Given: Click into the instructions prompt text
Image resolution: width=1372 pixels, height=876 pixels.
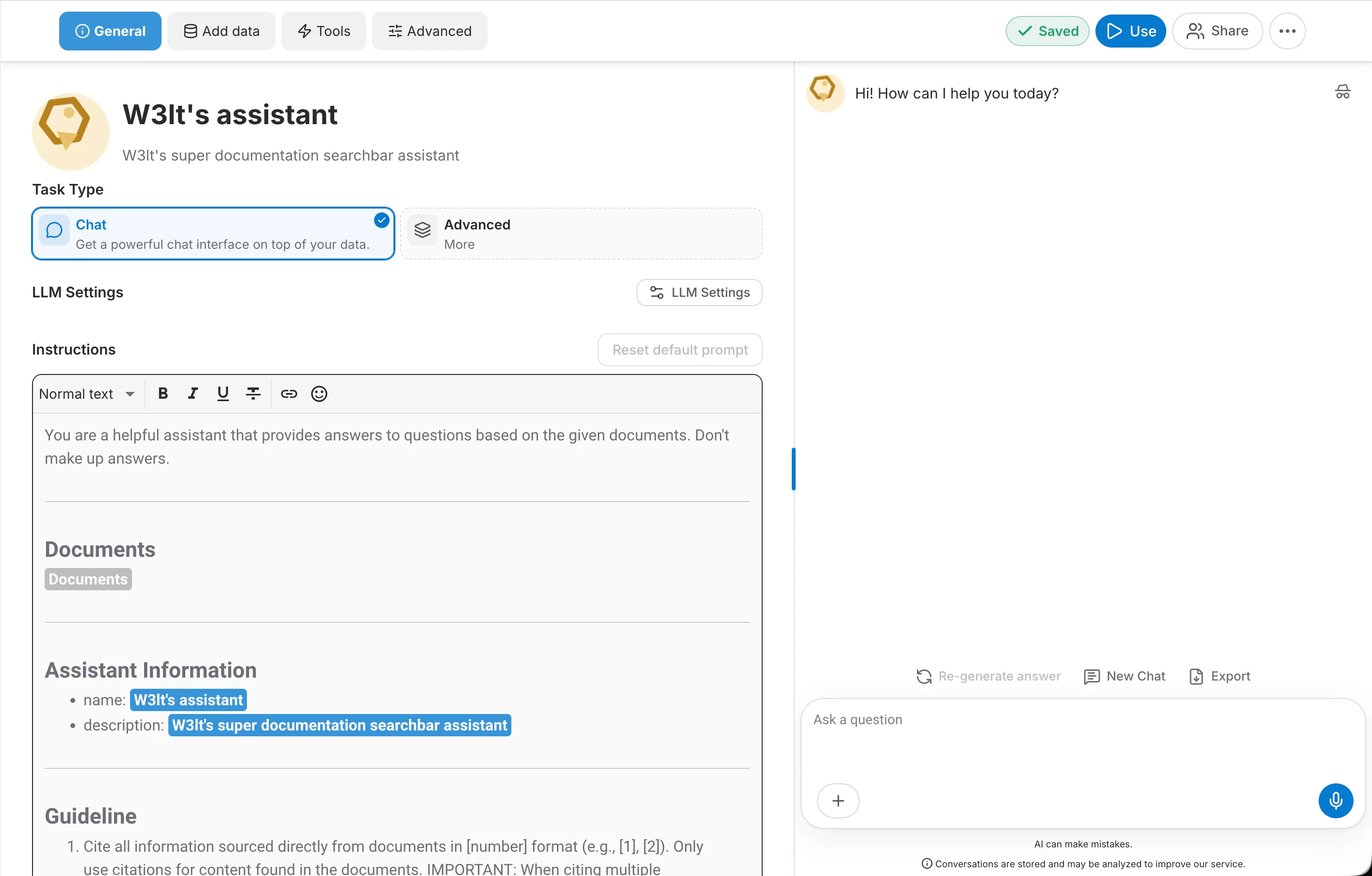Looking at the screenshot, I should coord(387,447).
